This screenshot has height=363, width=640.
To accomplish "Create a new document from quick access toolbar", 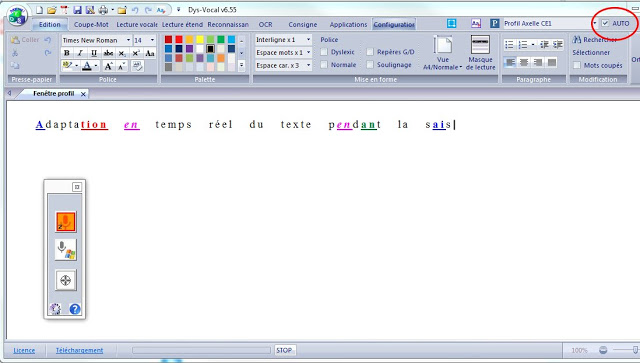I will [x=39, y=10].
